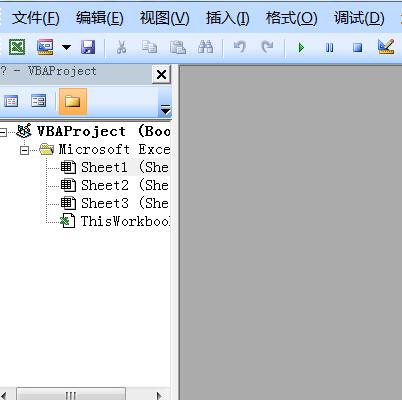Image resolution: width=402 pixels, height=400 pixels.
Task: Select ThisWorkbook in project tree
Action: pos(125,221)
